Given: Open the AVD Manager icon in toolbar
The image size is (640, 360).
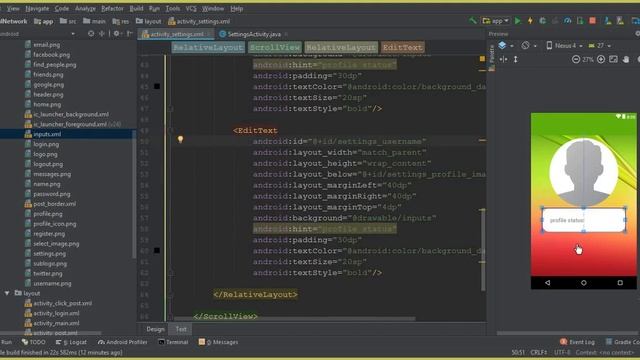Looking at the screenshot, I should (x=608, y=20).
